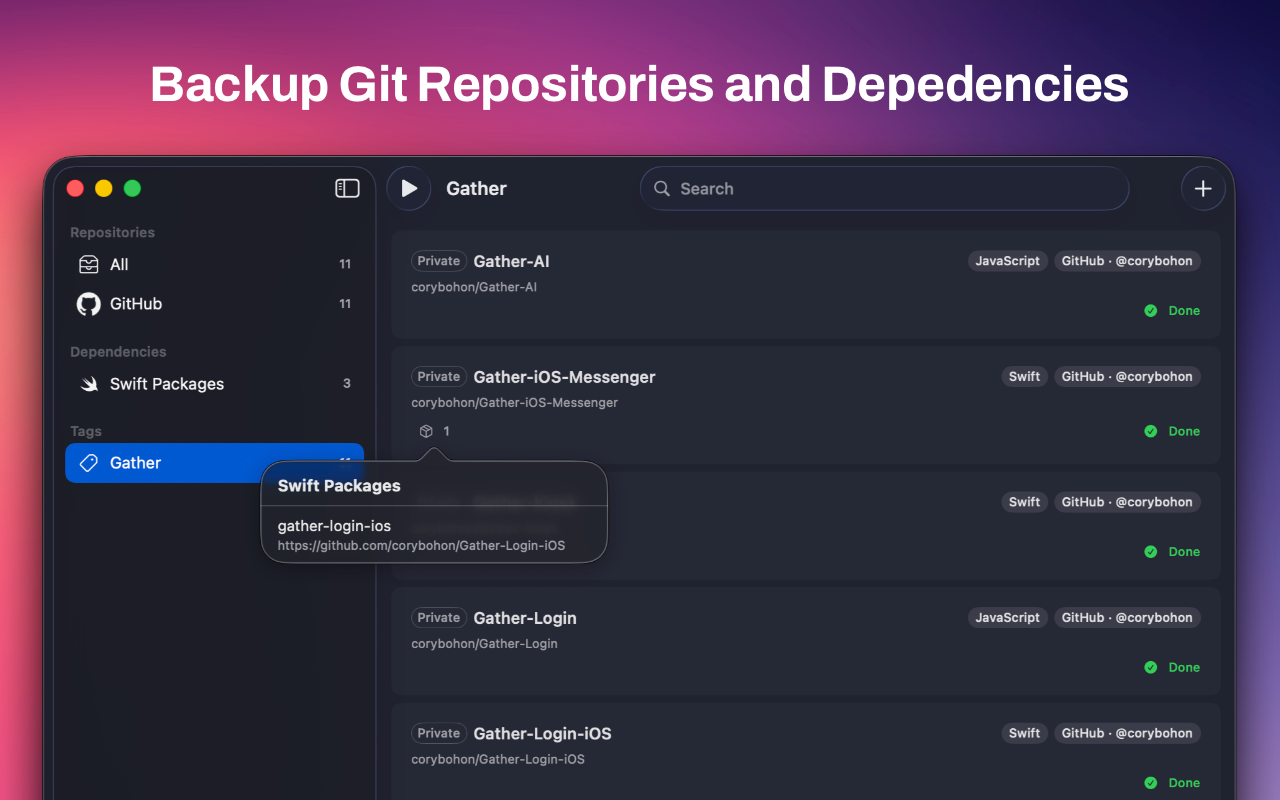Screen dimensions: 1280x800
Task: Click GitHub @corybohon tag on Gather-Login-iOS
Action: (x=1127, y=733)
